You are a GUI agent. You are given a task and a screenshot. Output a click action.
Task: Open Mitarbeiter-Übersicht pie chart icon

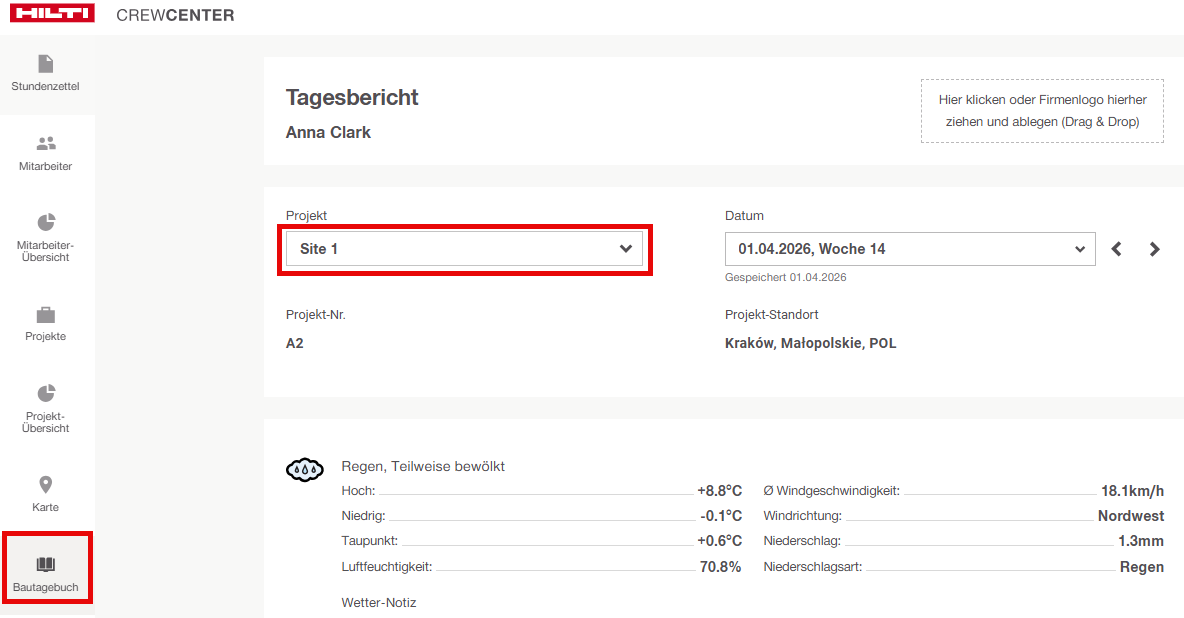46,222
